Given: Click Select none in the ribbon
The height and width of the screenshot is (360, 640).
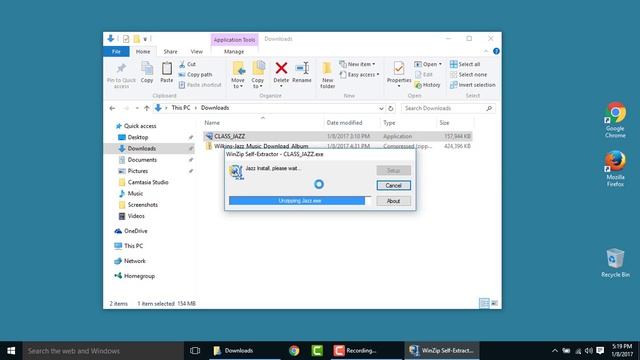Looking at the screenshot, I should click(x=468, y=74).
